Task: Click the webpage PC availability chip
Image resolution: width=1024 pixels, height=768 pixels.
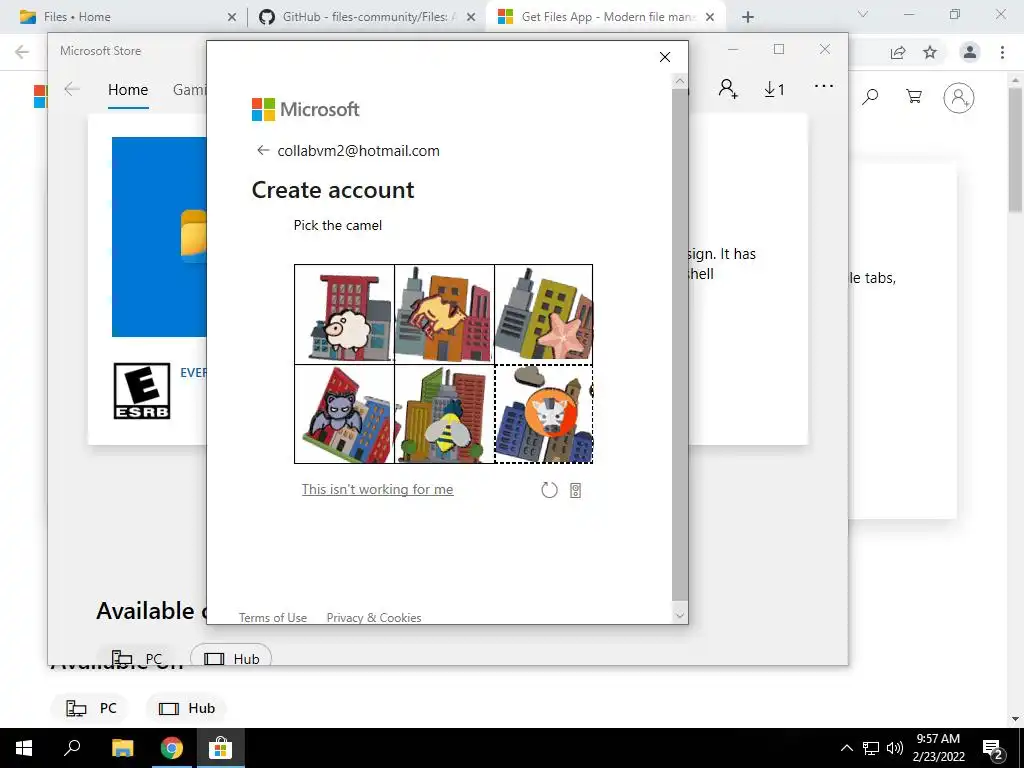Action: (90, 708)
